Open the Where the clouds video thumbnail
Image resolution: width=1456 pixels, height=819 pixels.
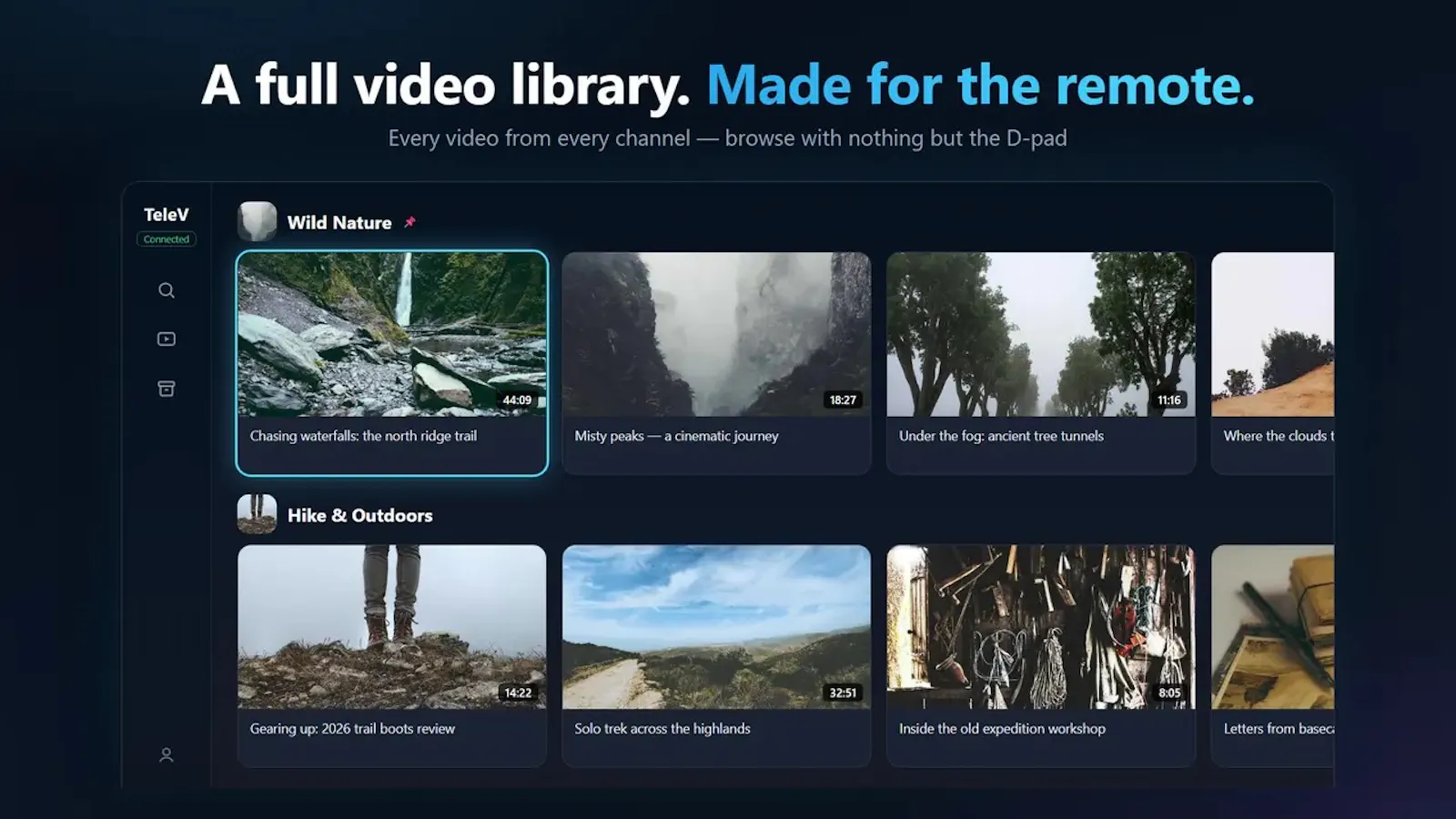click(x=1272, y=334)
